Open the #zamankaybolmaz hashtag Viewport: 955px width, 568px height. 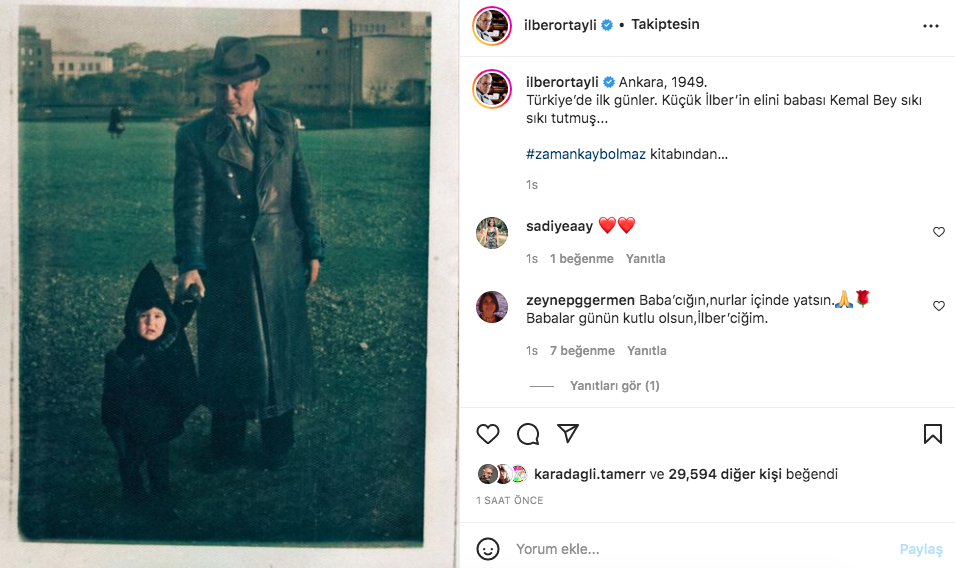click(586, 155)
